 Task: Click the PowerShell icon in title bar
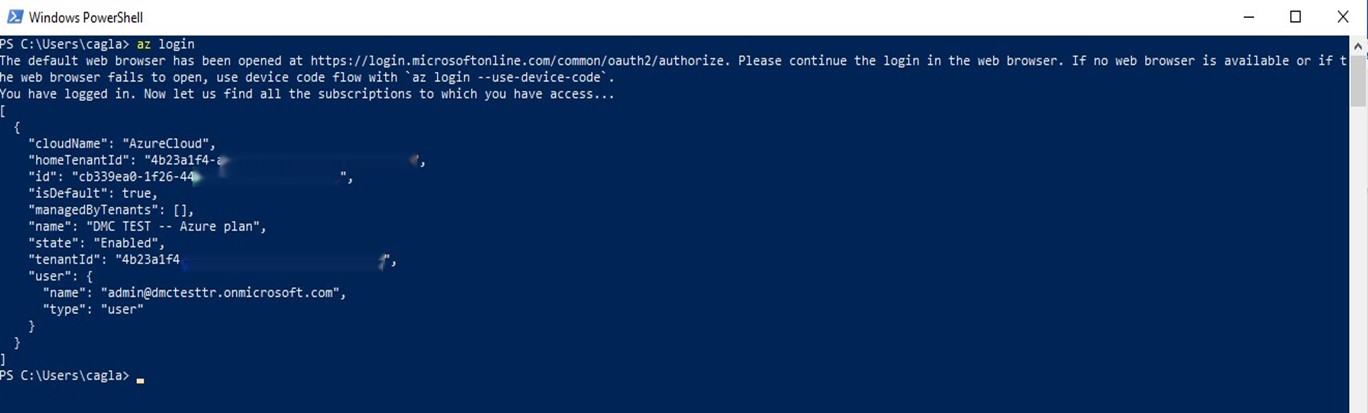click(15, 17)
